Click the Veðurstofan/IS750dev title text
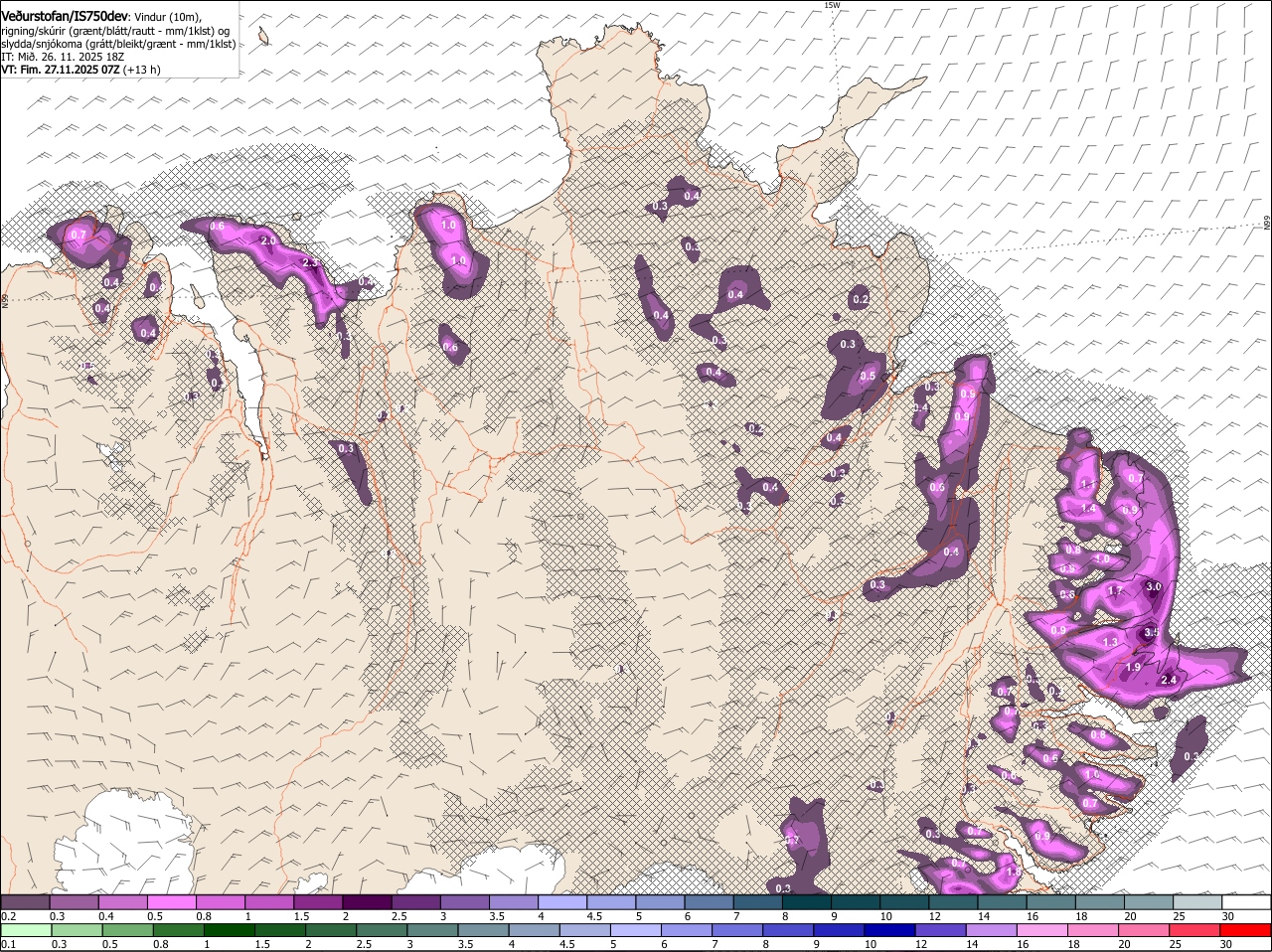This screenshot has height=952, width=1272. point(65,17)
